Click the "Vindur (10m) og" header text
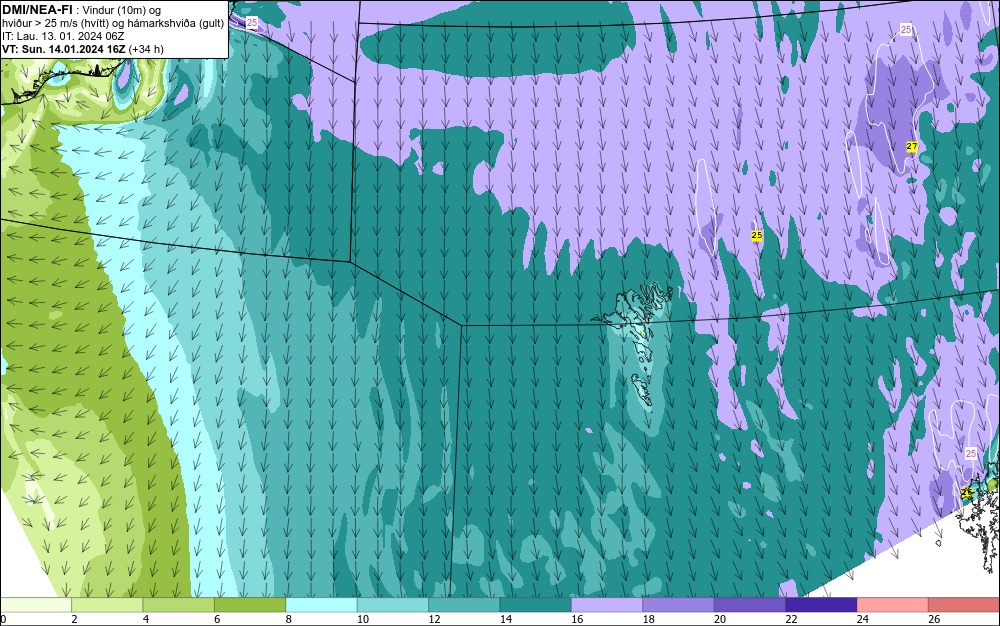 (122, 10)
